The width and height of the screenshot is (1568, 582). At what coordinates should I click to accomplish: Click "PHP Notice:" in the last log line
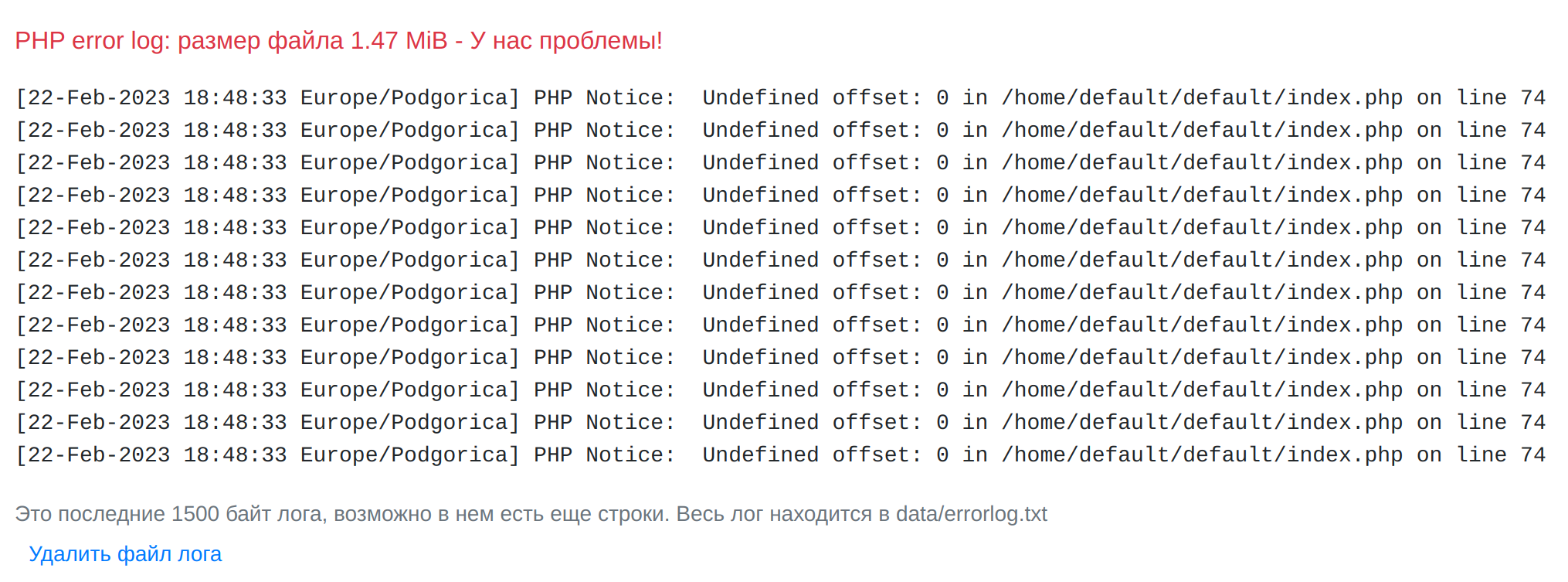605,455
